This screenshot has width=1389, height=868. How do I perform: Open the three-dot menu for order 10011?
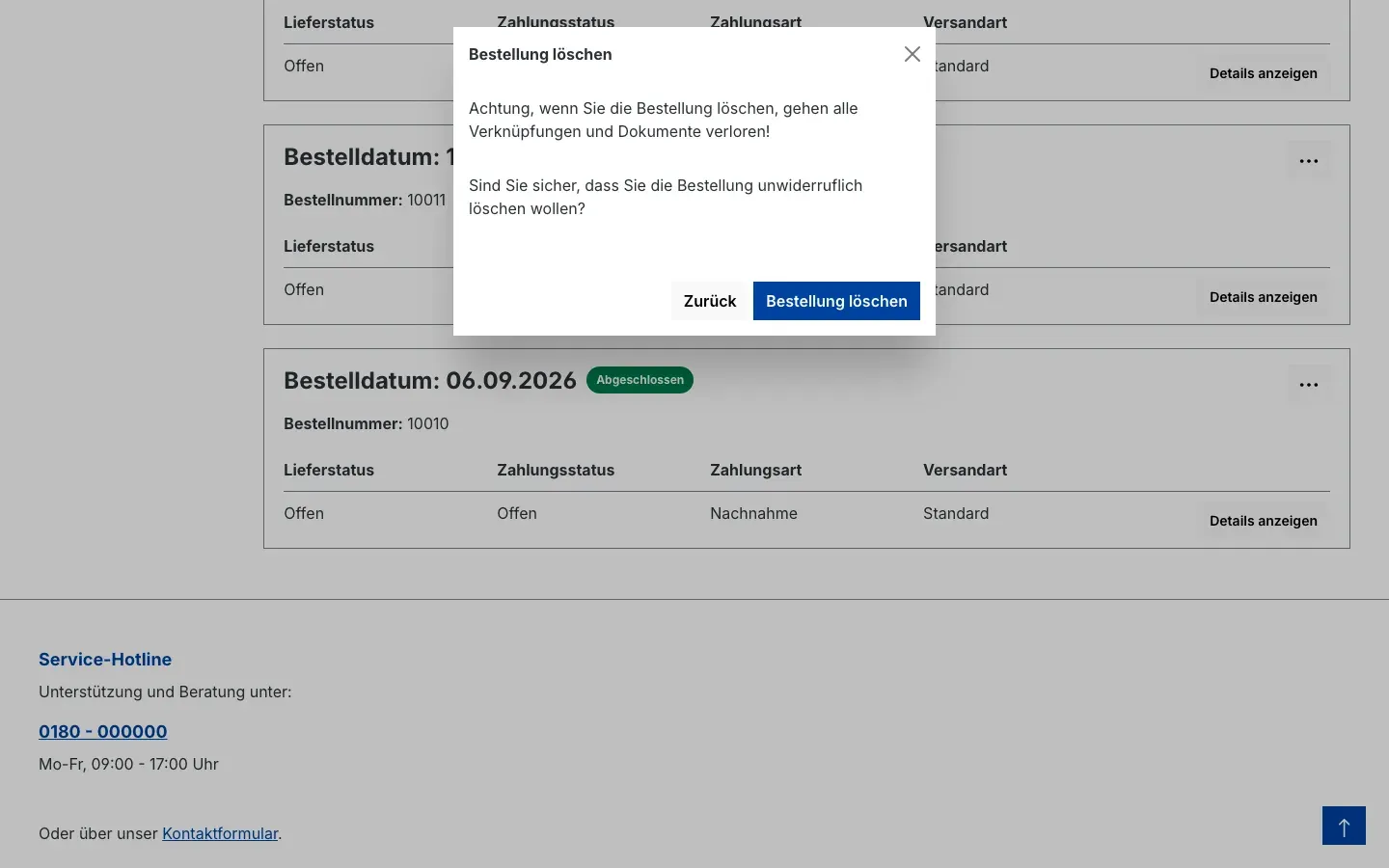pos(1309,161)
